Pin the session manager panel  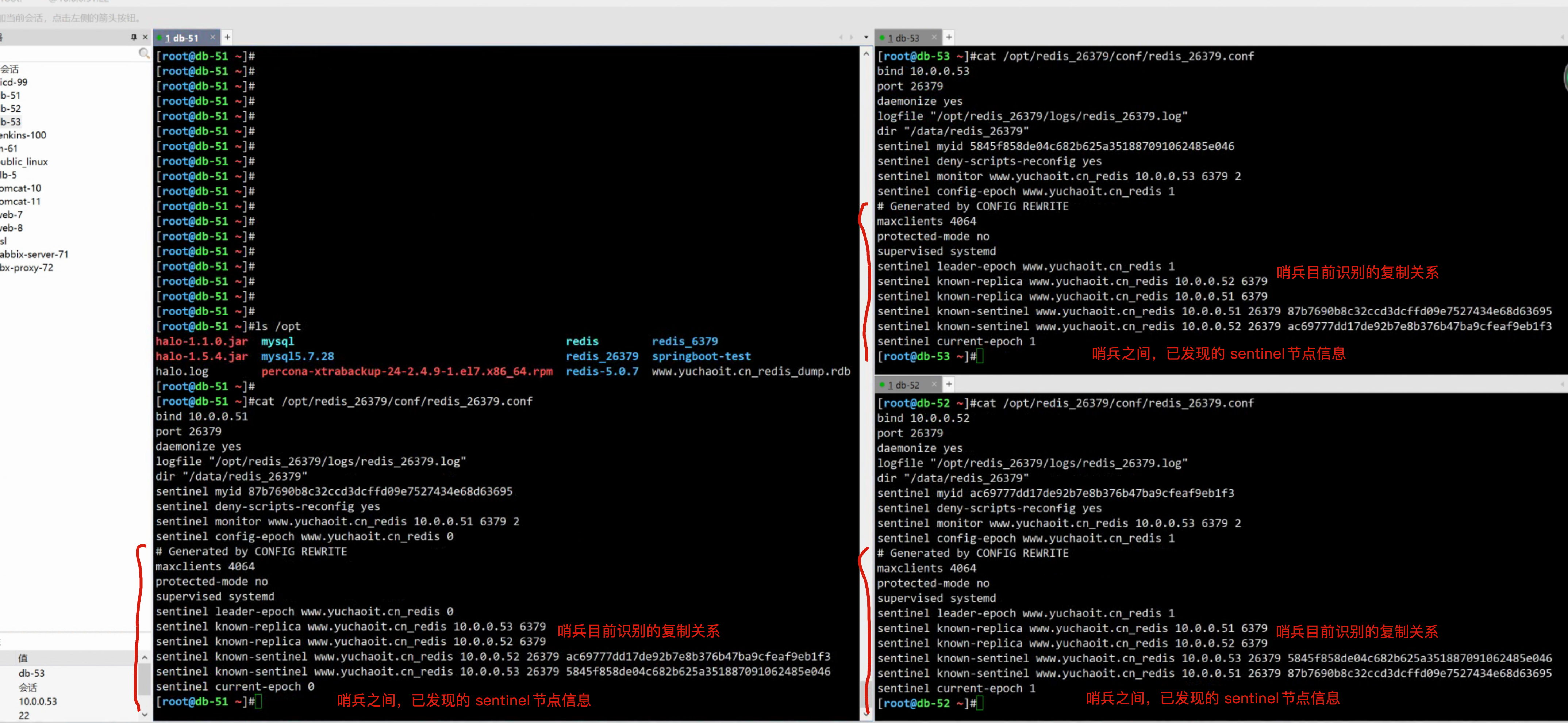133,37
